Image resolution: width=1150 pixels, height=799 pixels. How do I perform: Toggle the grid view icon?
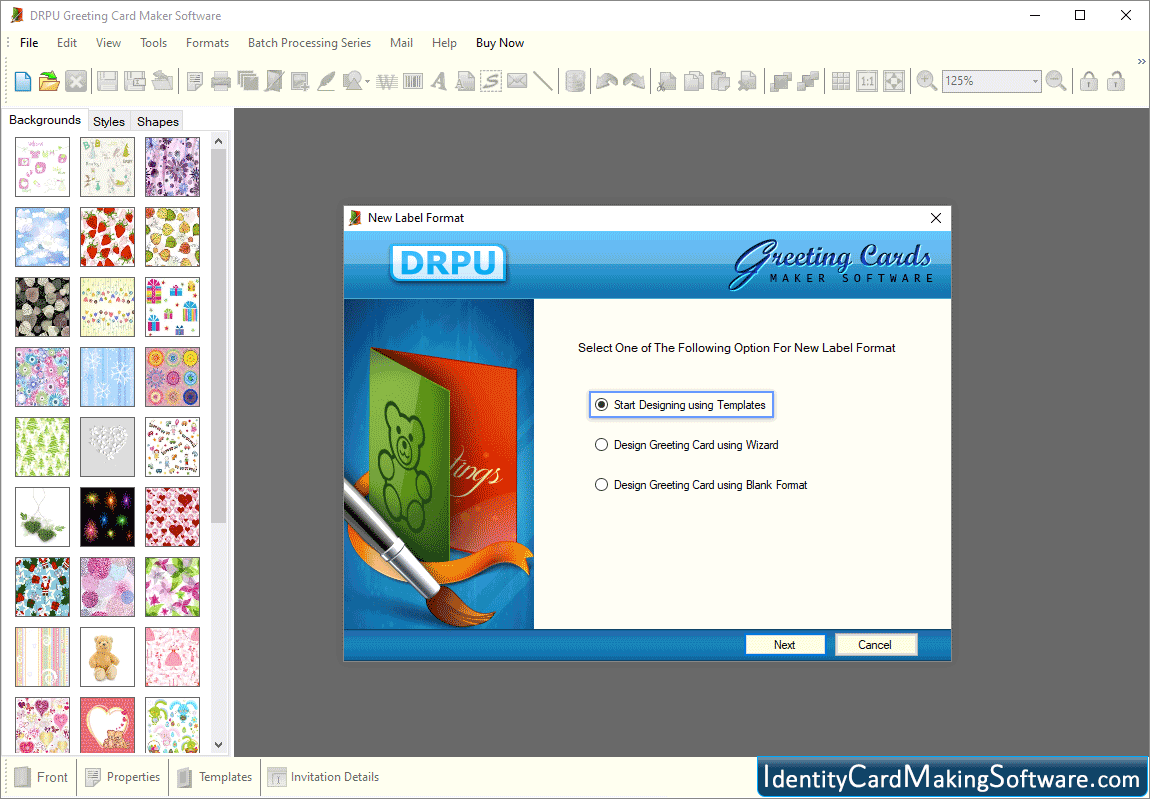[840, 81]
